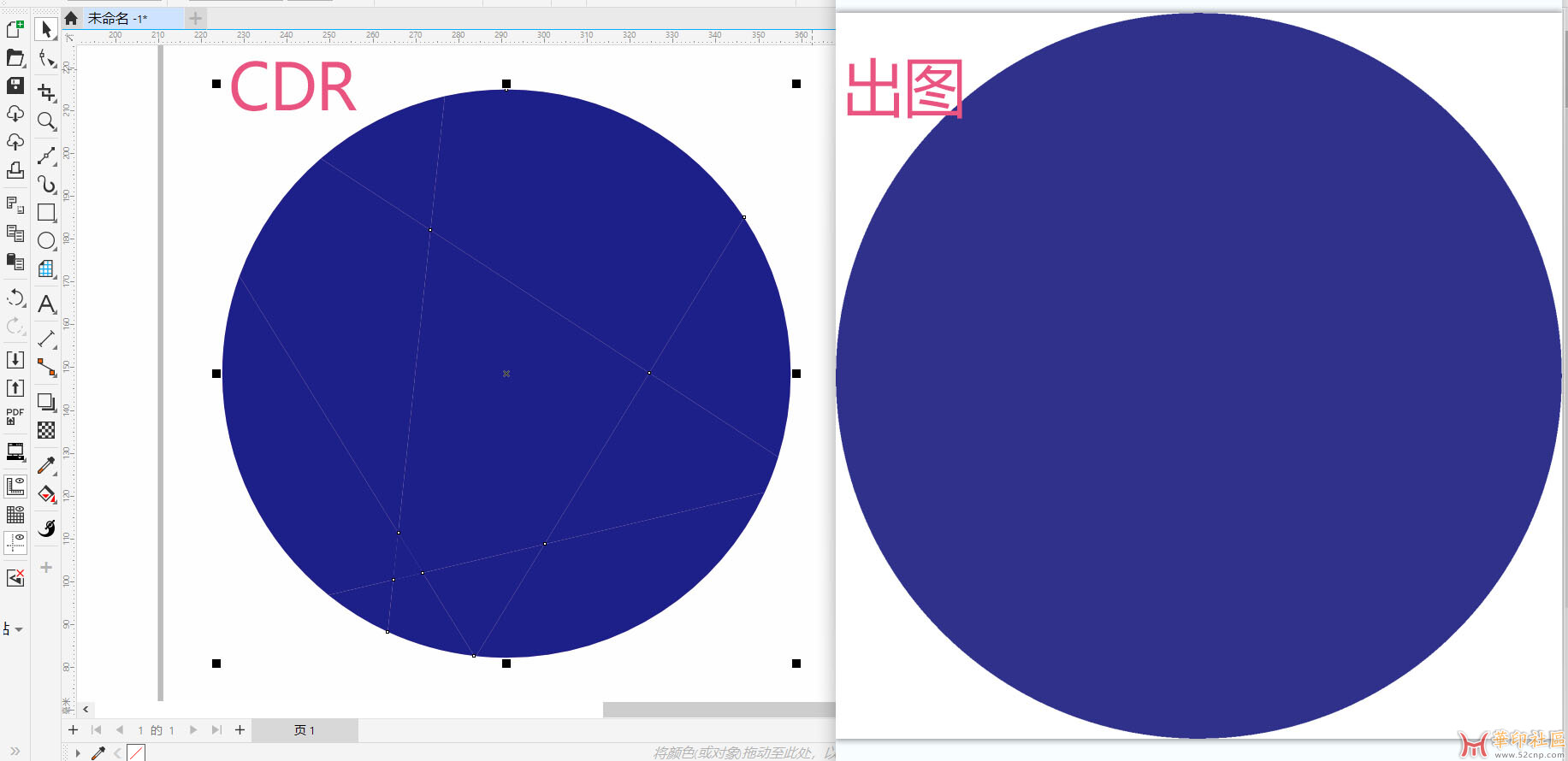1568x761 pixels.
Task: Select the Rectangle tool
Action: tap(46, 212)
